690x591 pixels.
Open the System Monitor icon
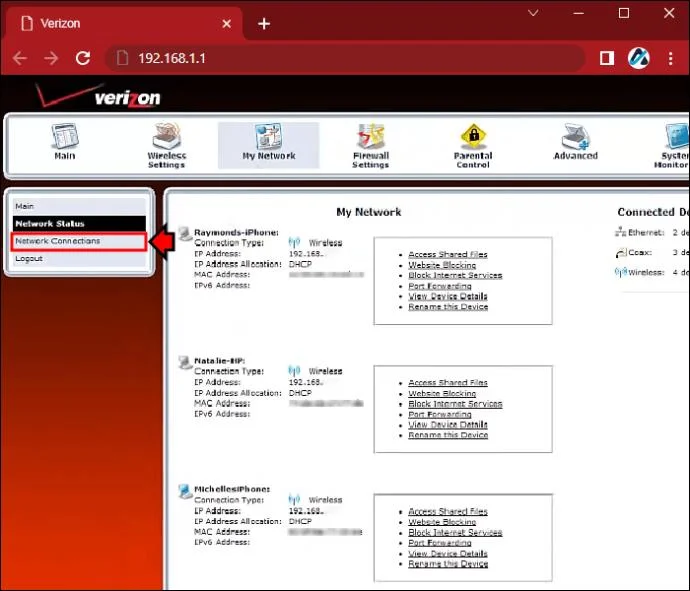(x=676, y=136)
